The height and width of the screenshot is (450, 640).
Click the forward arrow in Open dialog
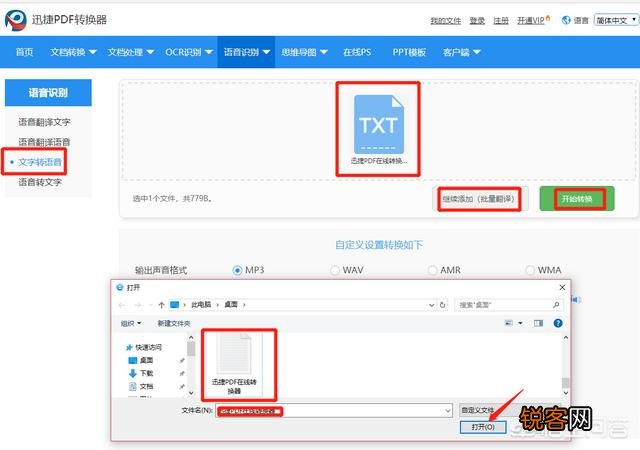pyautogui.click(x=138, y=305)
